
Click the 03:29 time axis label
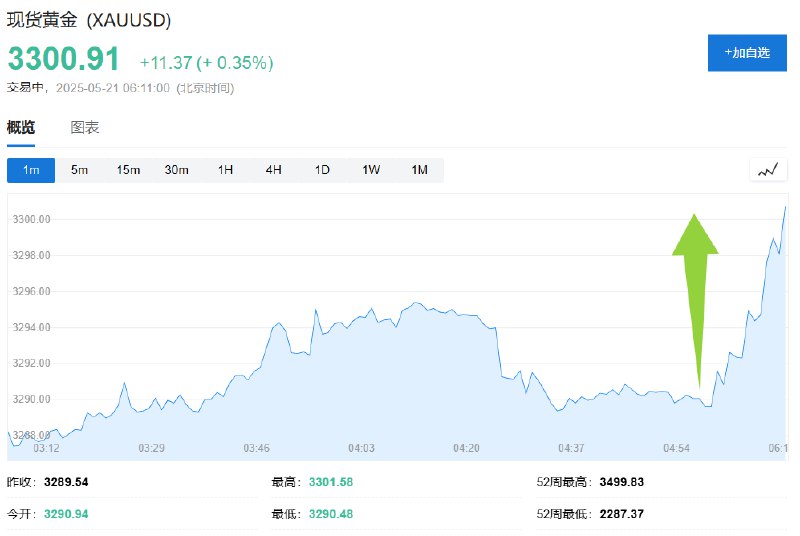(x=152, y=448)
